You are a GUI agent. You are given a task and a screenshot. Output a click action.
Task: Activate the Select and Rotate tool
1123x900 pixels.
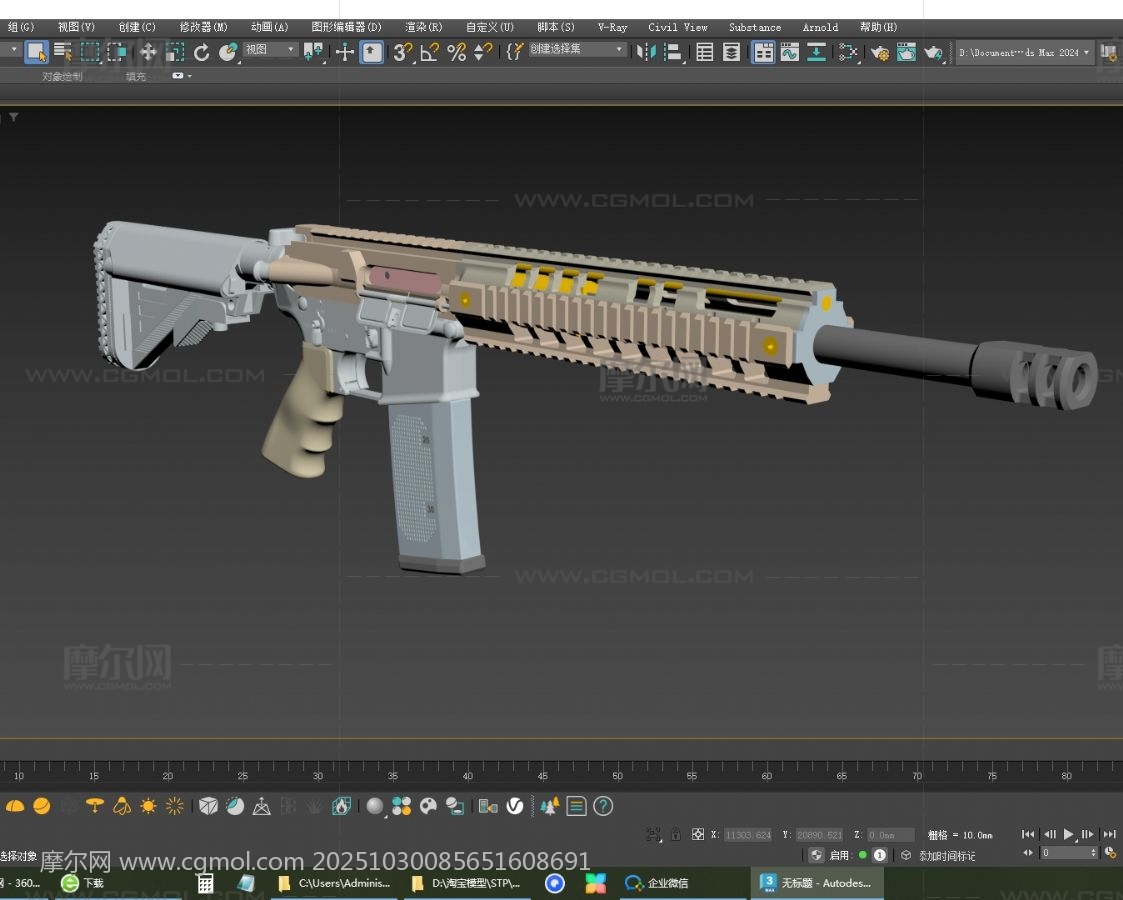coord(202,52)
